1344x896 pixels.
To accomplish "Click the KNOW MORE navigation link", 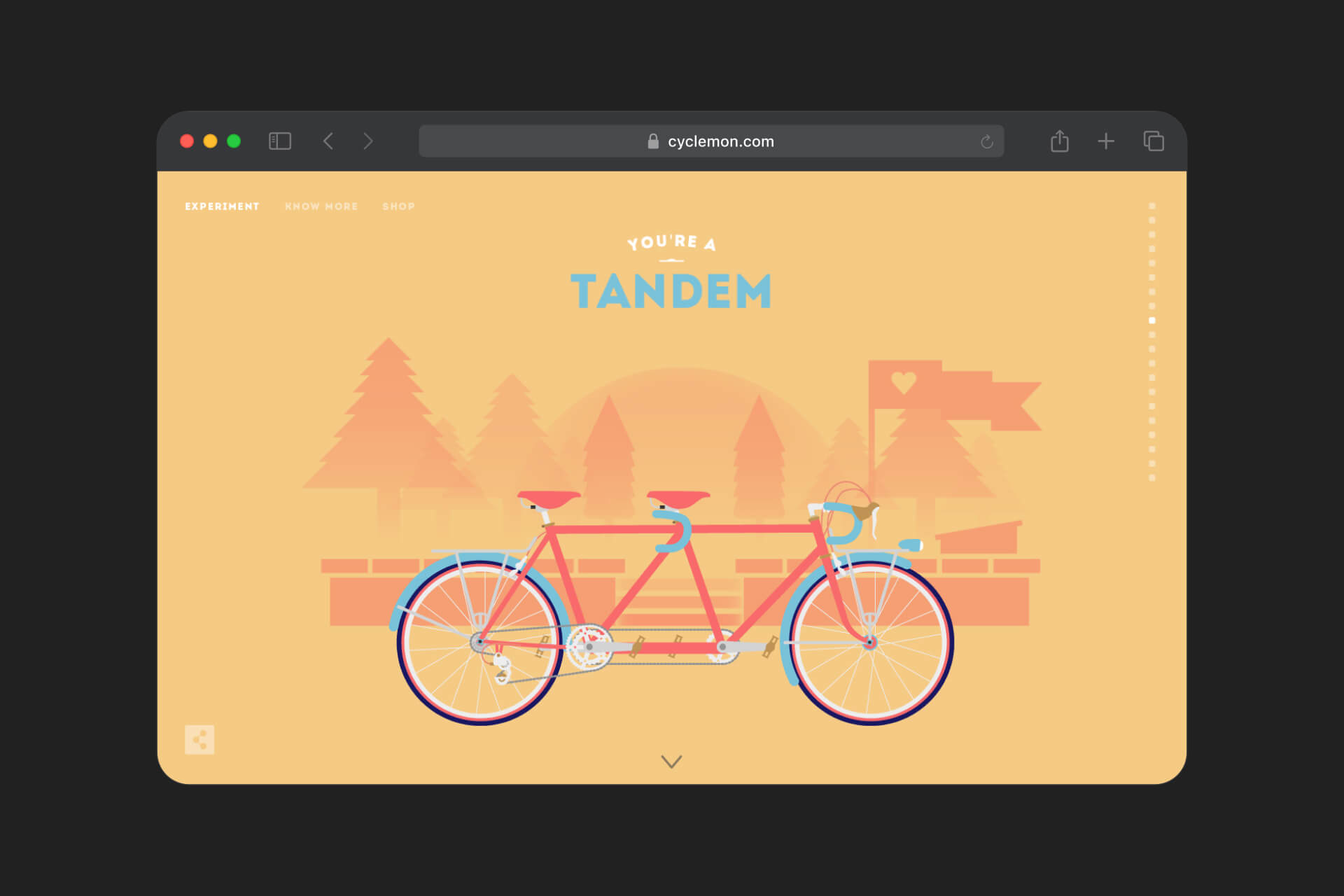I will pos(321,207).
